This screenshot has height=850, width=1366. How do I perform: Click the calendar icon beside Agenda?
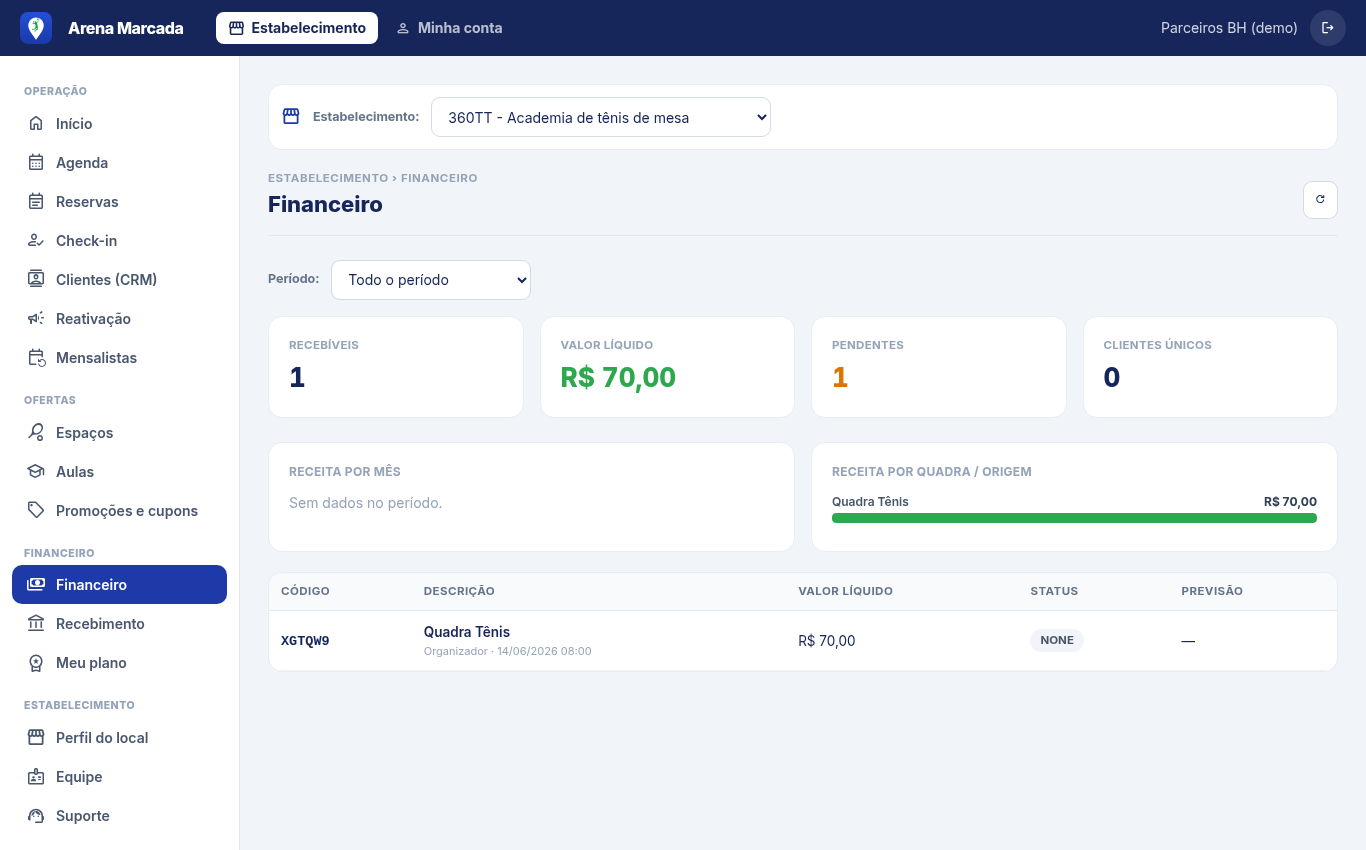coord(36,163)
